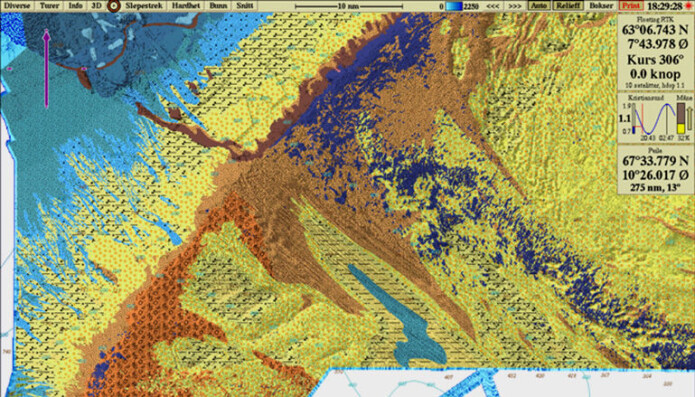
Task: Click the moon phase bar icon
Action: [681, 118]
